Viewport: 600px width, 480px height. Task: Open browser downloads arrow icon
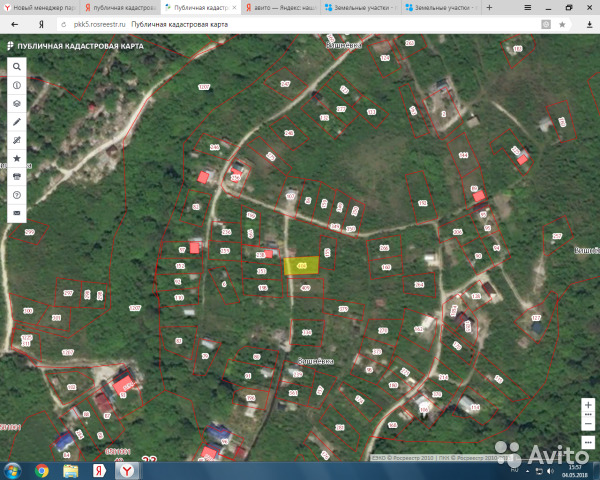pyautogui.click(x=589, y=24)
